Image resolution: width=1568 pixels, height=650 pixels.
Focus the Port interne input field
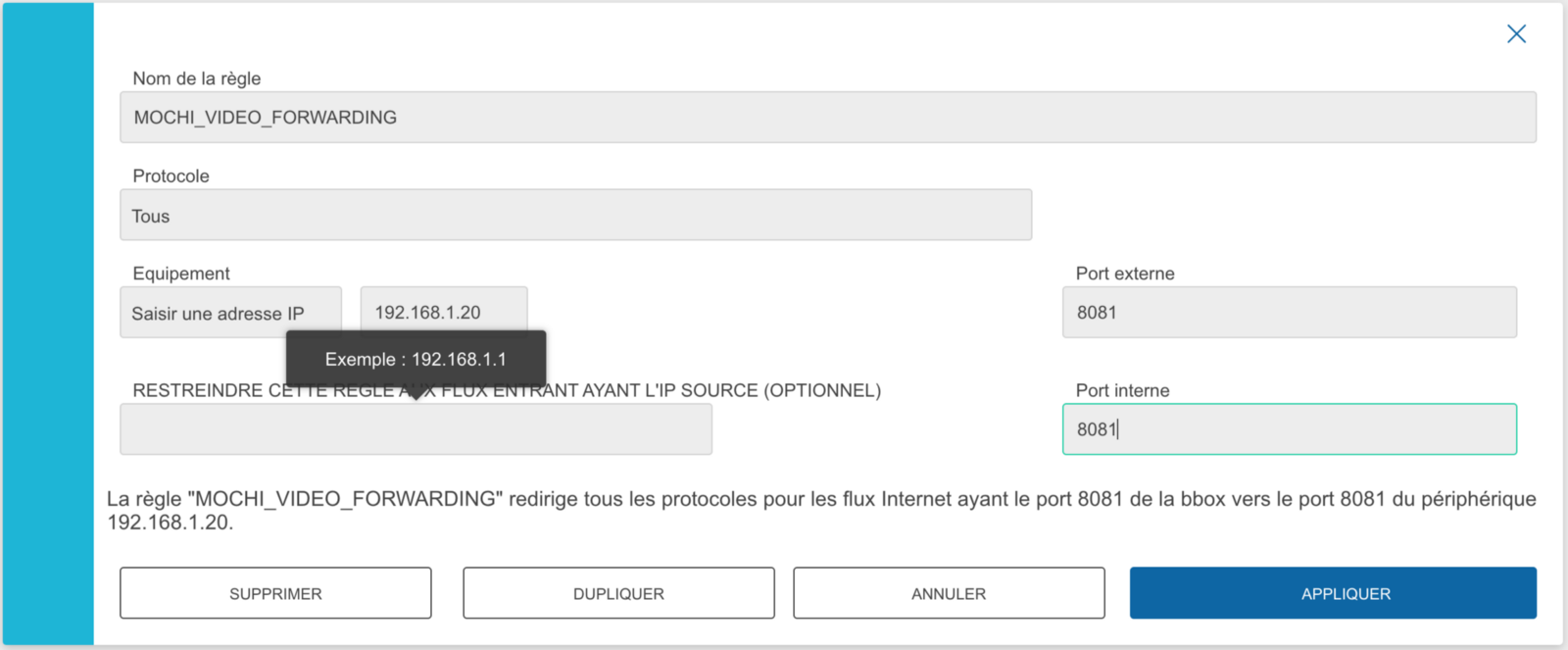coord(1289,429)
